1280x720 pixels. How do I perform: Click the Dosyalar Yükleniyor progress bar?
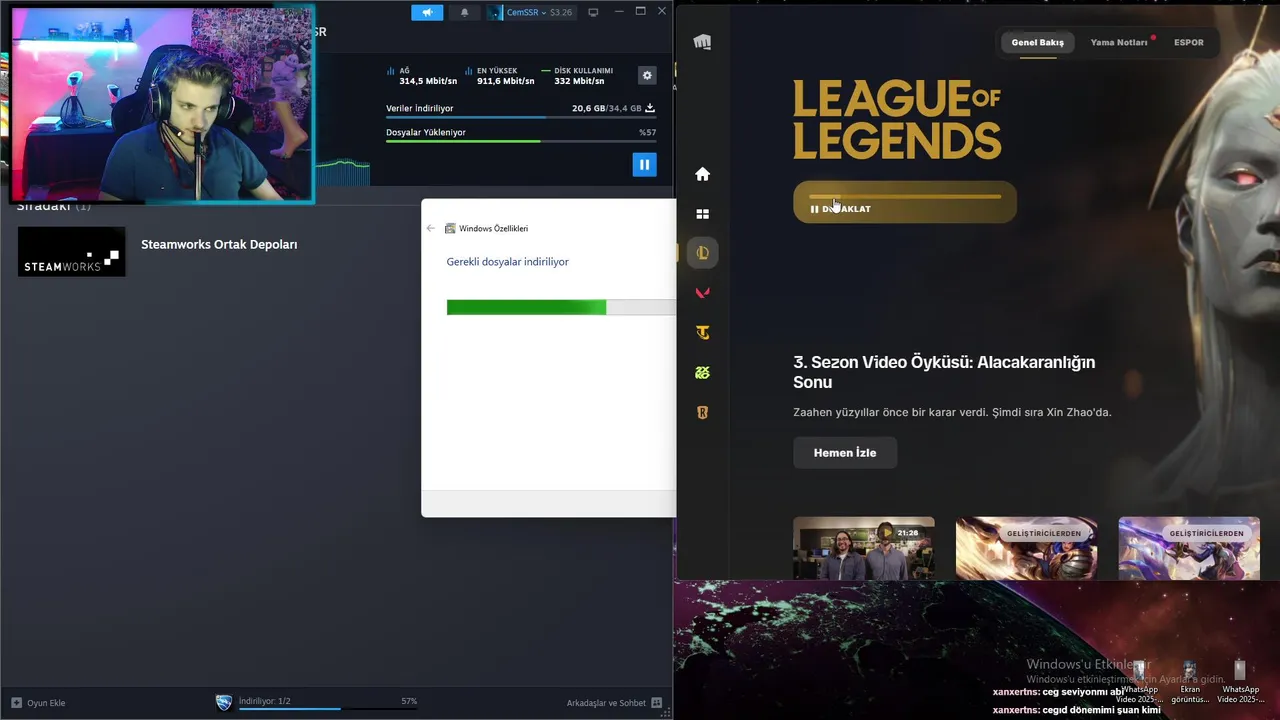521,141
